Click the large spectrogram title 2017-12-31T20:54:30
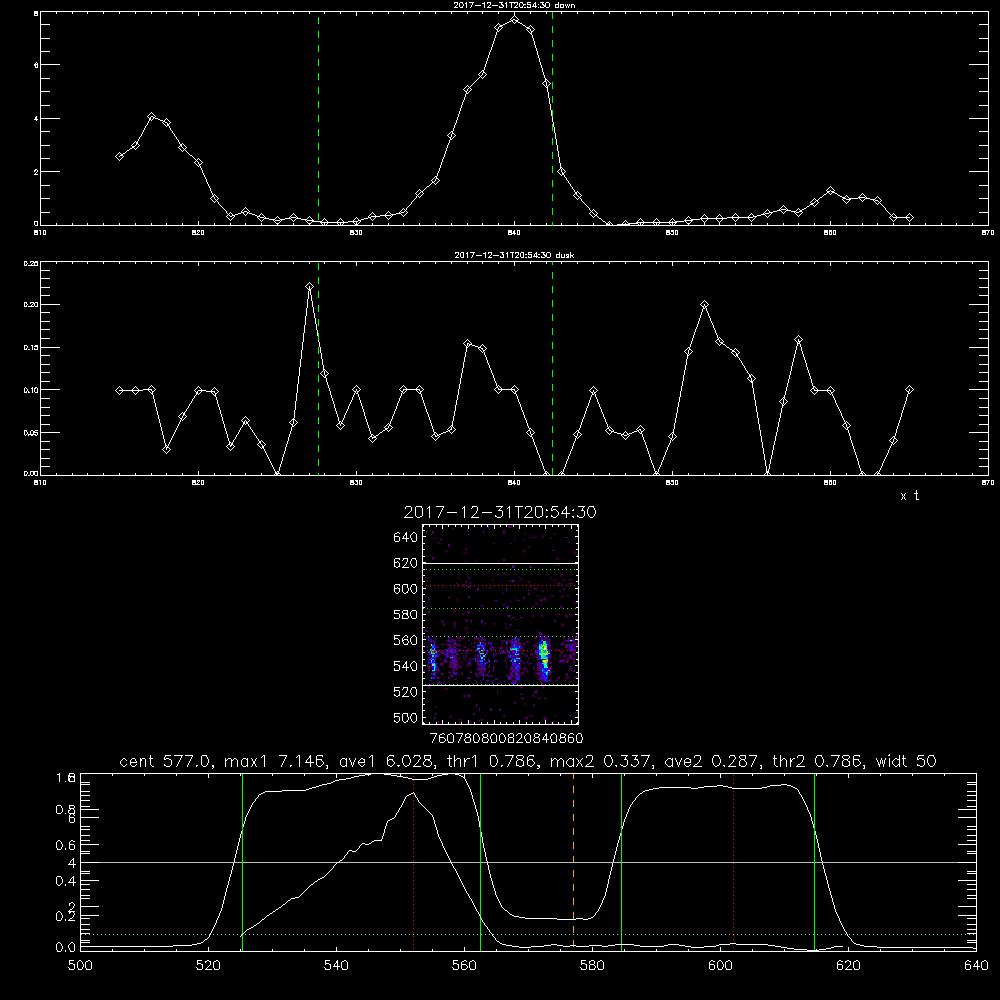The width and height of the screenshot is (1000, 1000). pyautogui.click(x=500, y=512)
